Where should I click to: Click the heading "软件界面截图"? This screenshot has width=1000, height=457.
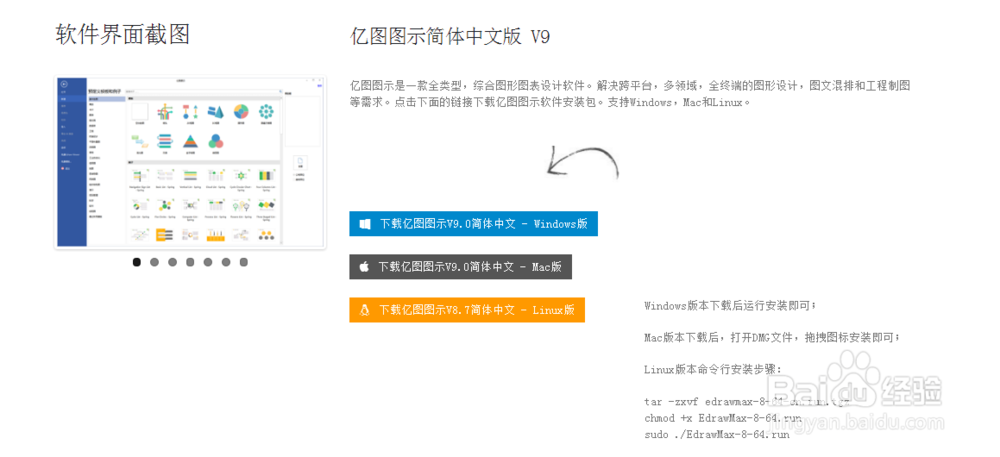[122, 34]
